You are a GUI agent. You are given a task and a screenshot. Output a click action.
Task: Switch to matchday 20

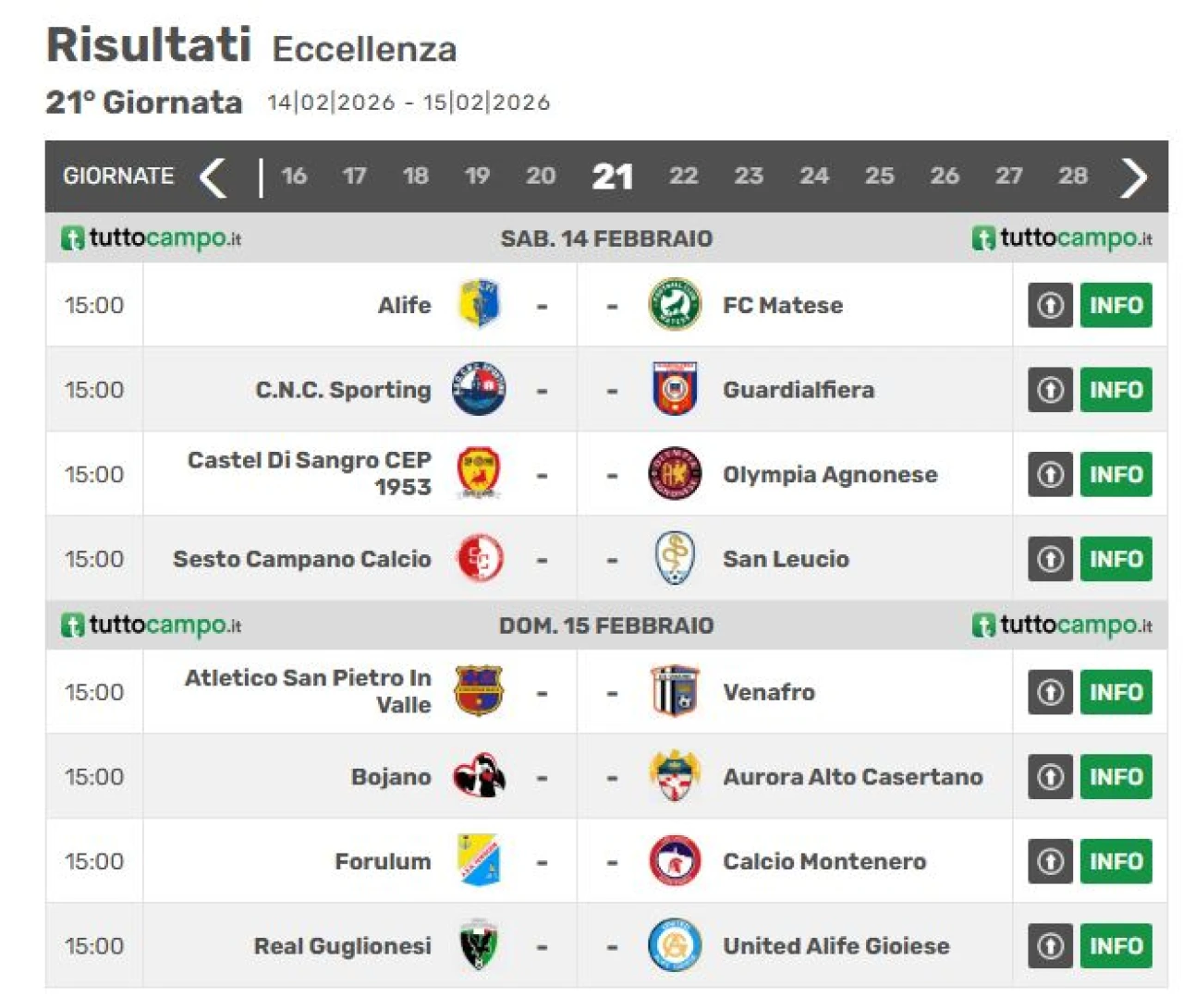541,176
